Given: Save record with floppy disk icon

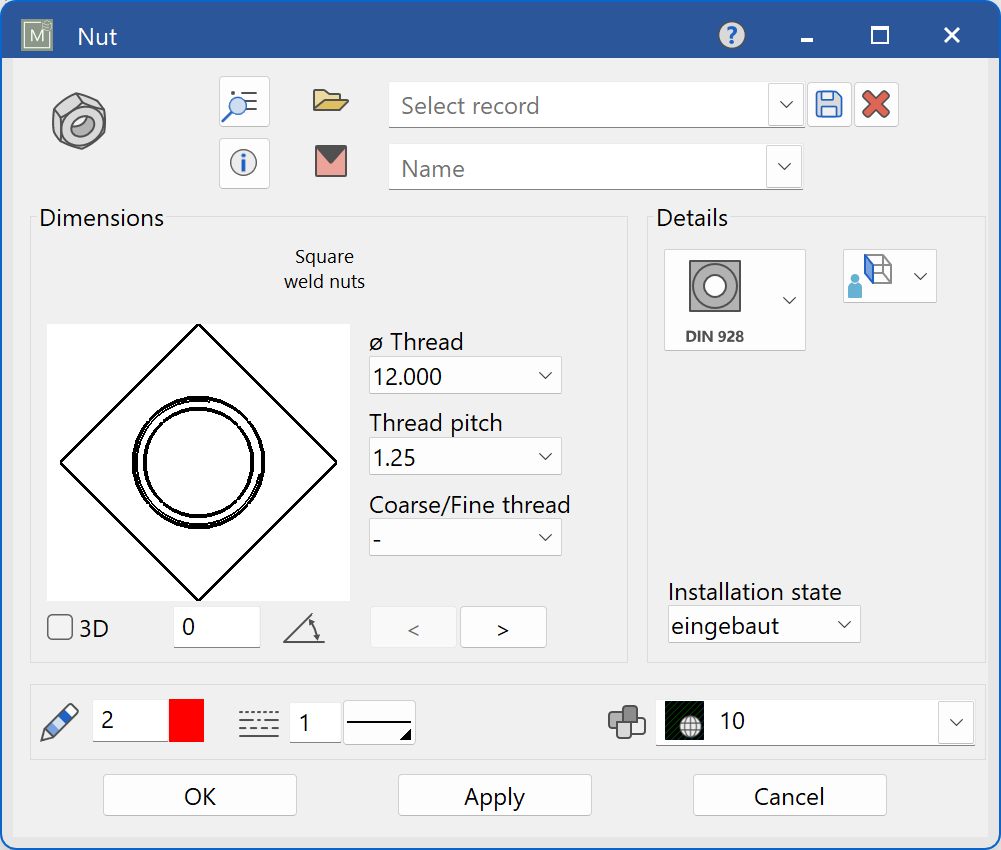Looking at the screenshot, I should coord(829,105).
